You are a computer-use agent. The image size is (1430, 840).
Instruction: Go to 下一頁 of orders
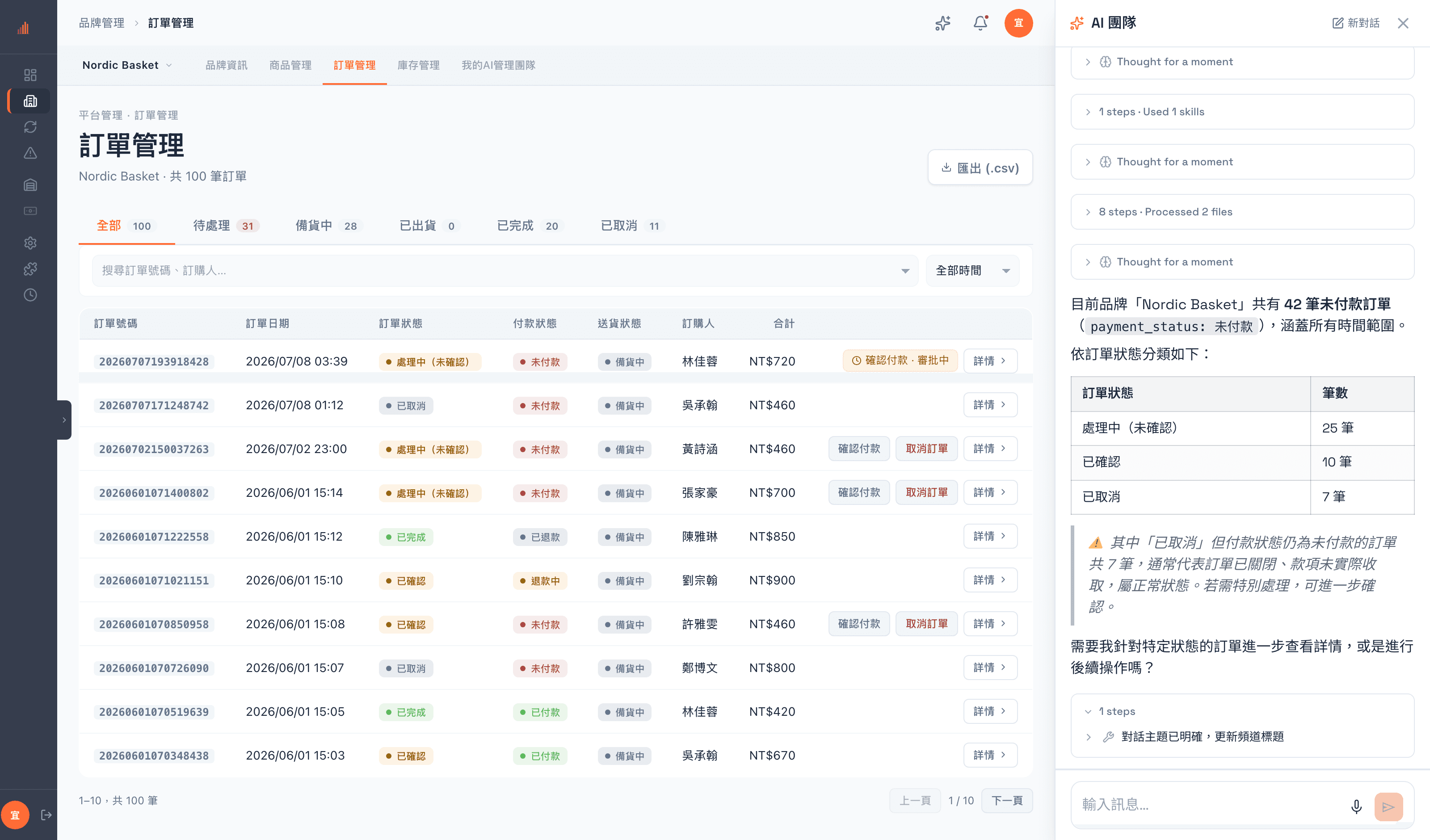tap(1007, 800)
